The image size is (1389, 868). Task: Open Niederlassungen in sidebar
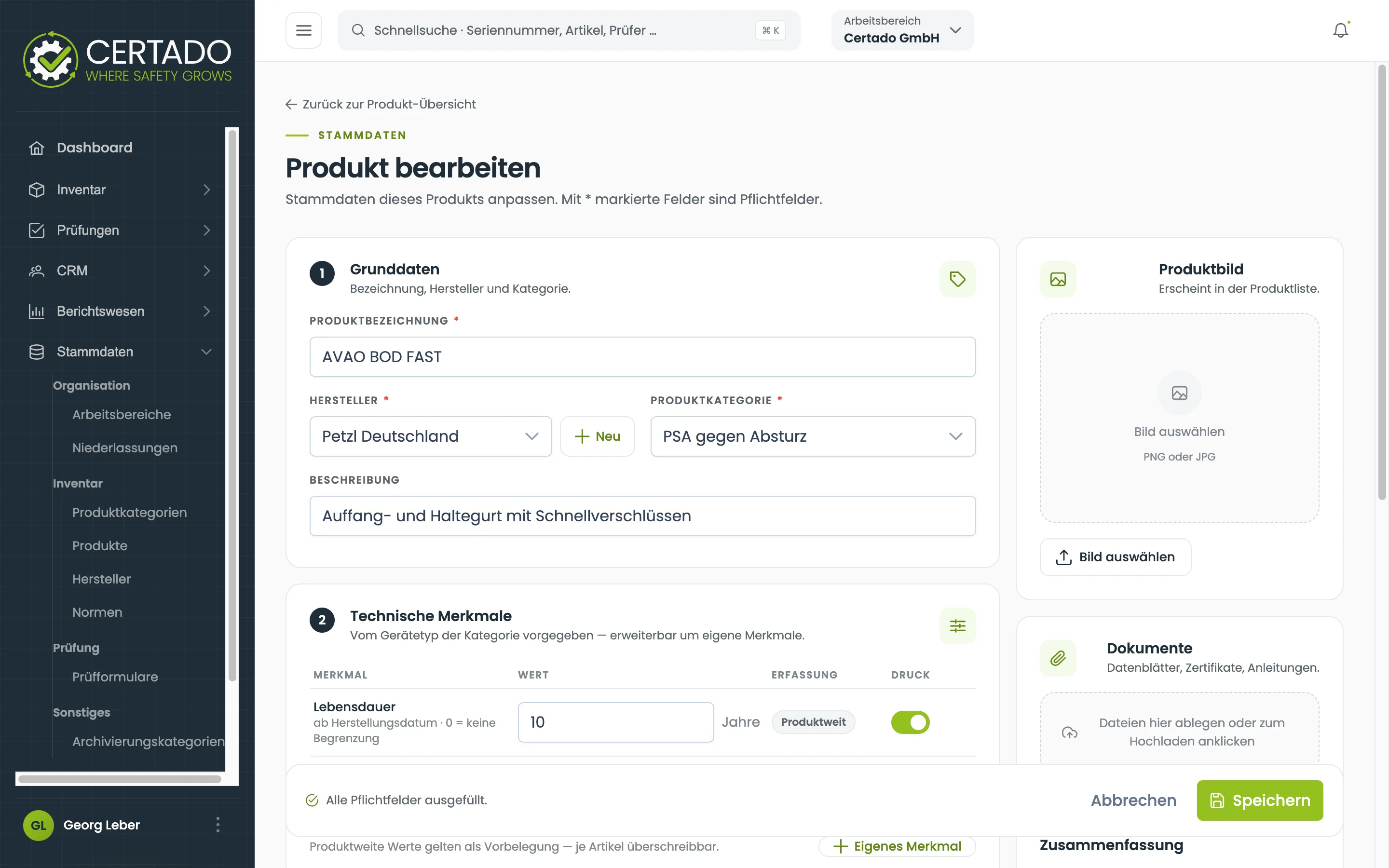click(x=124, y=448)
